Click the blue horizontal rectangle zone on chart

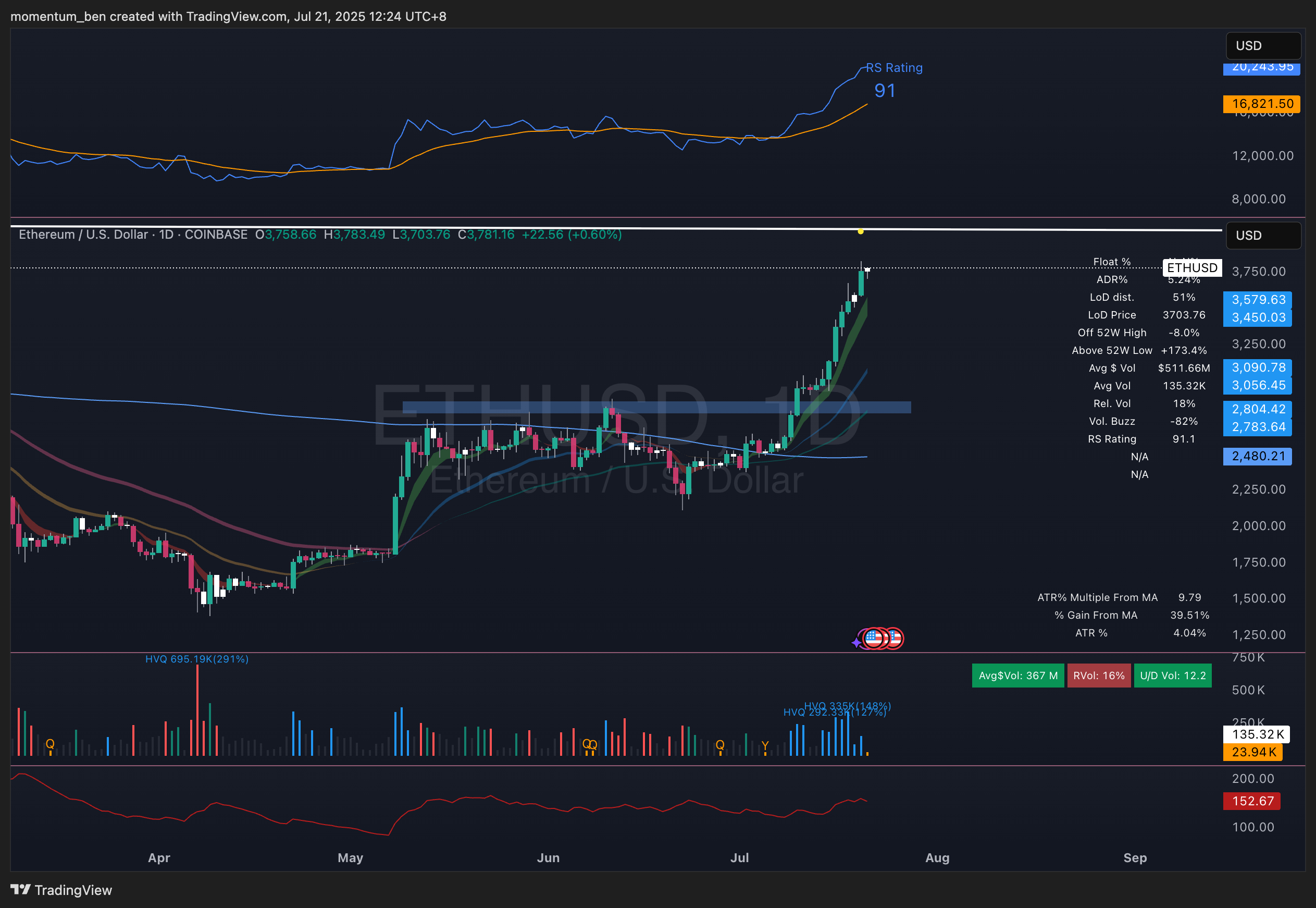point(682,407)
